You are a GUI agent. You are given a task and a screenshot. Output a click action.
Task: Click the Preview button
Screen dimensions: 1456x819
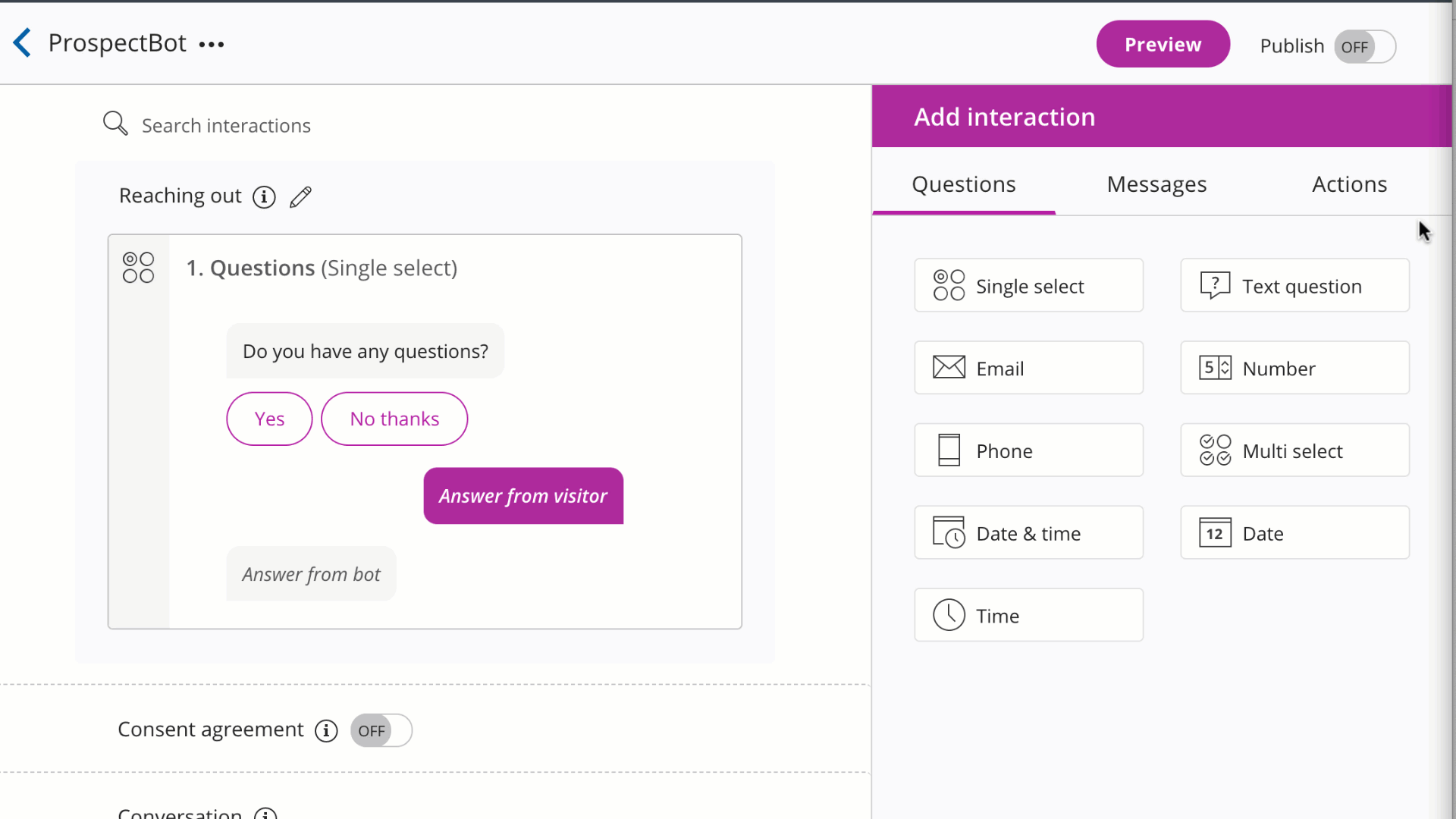[1163, 45]
